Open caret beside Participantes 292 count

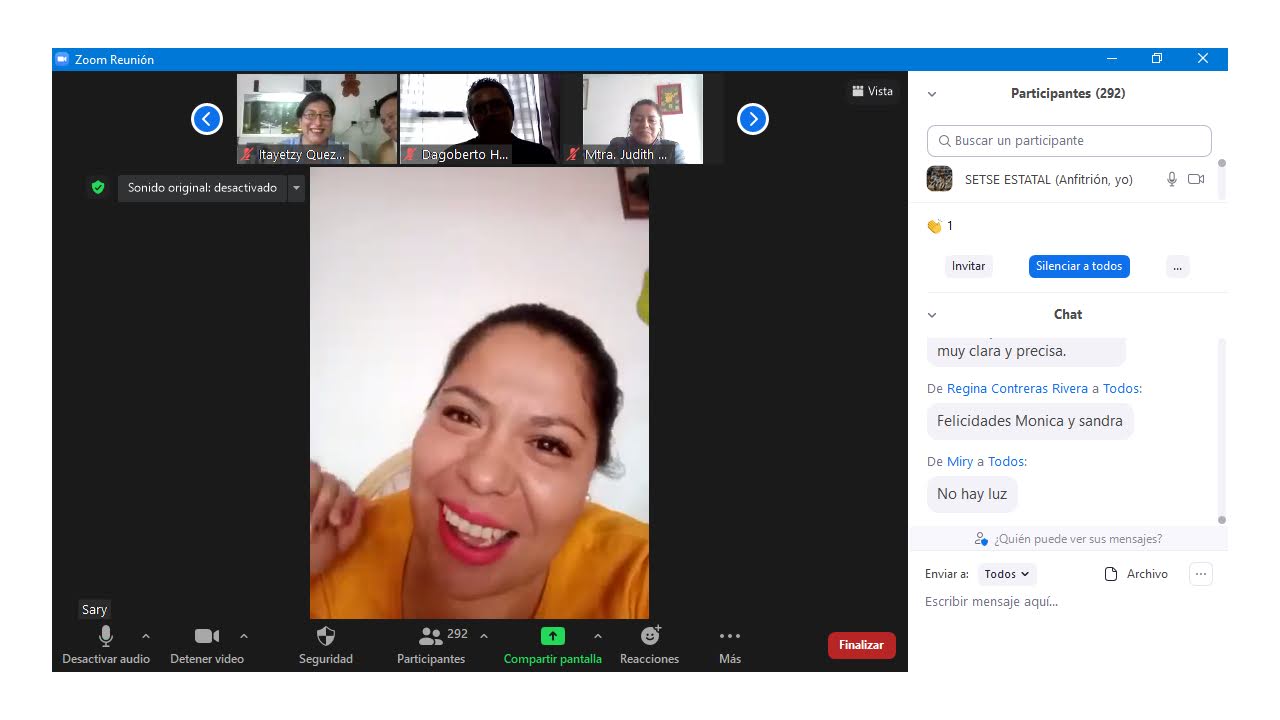pos(484,636)
